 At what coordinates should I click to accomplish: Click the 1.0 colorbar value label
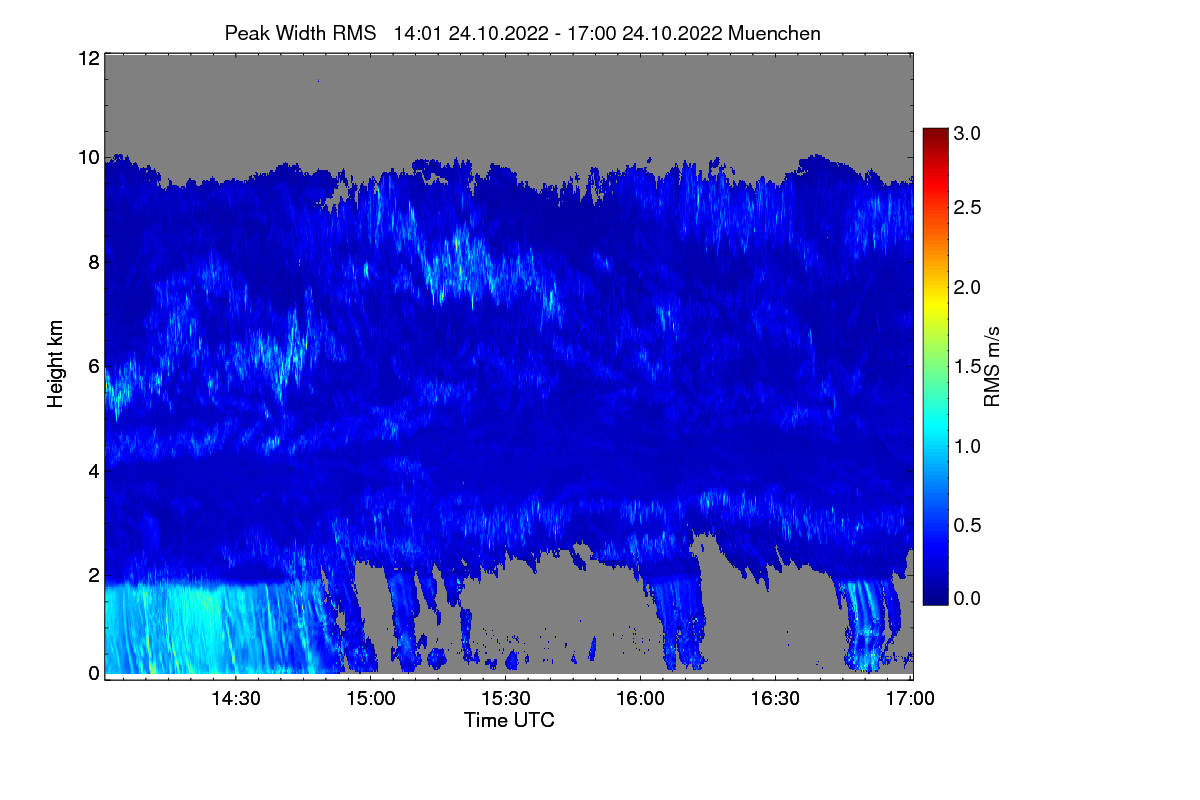click(x=968, y=445)
